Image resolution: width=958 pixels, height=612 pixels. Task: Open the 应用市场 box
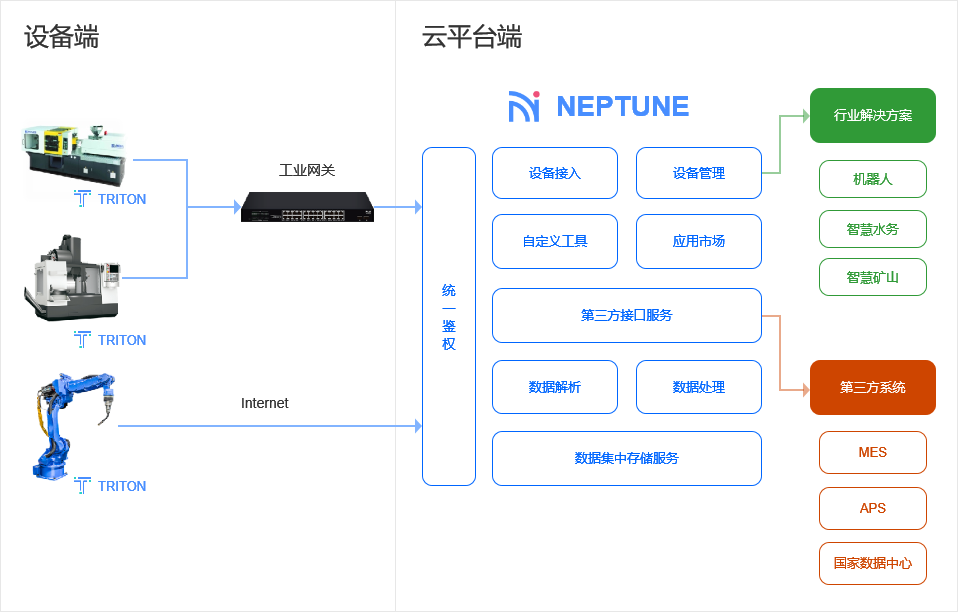[x=699, y=241]
